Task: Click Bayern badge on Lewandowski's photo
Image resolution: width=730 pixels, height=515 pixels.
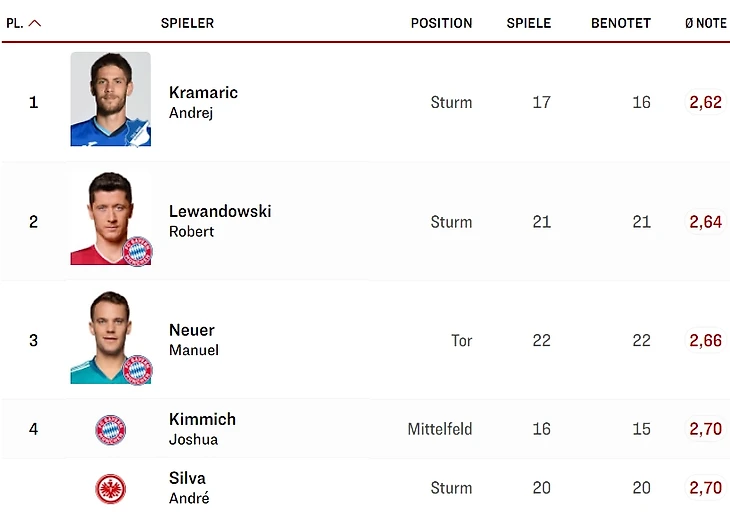Action: point(137,251)
